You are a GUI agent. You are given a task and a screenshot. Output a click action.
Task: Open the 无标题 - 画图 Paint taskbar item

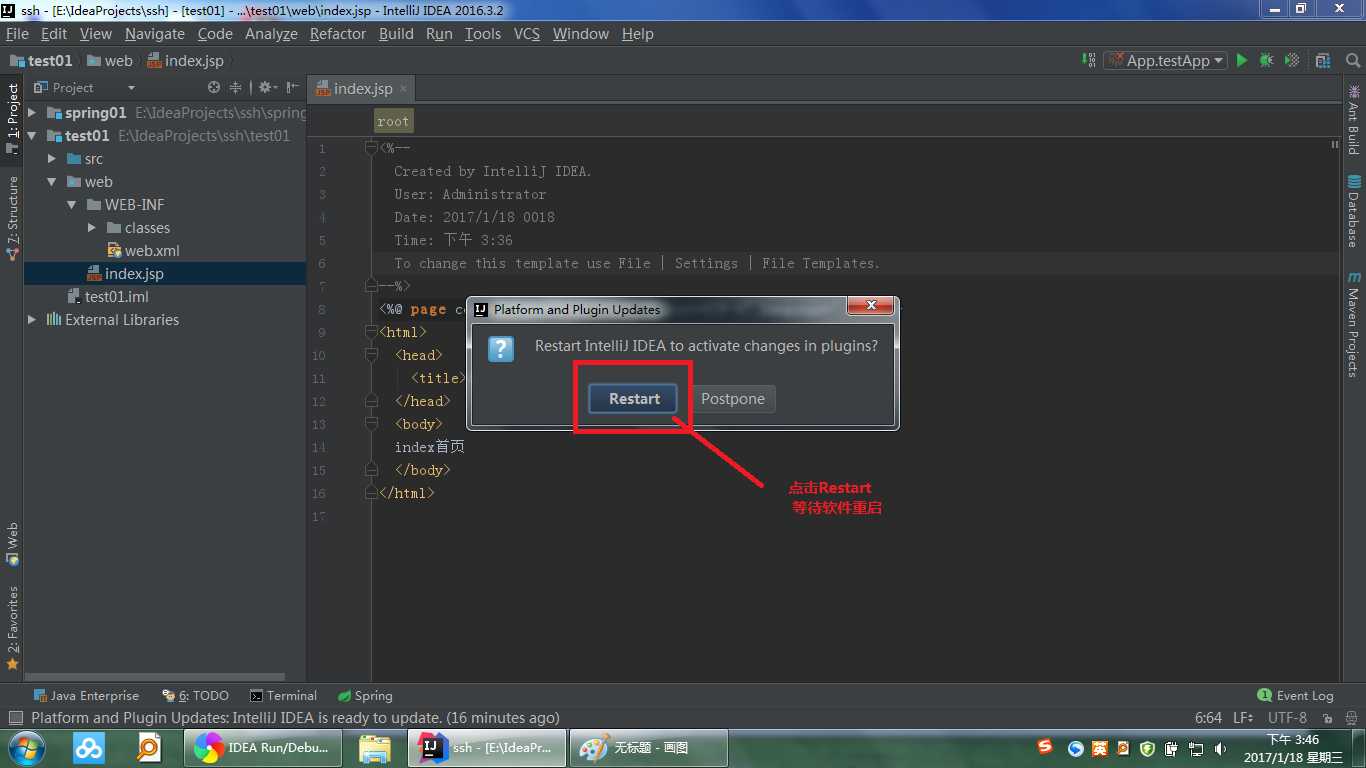[649, 747]
